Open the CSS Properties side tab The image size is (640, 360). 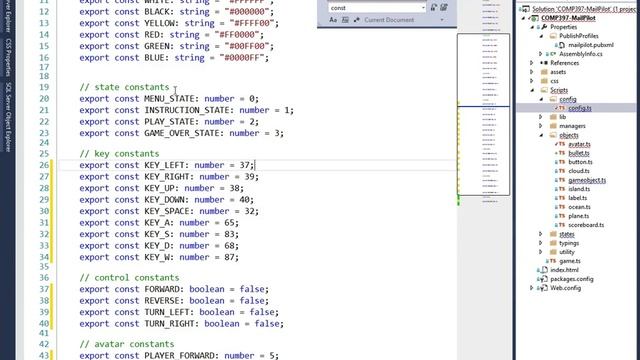[x=8, y=57]
